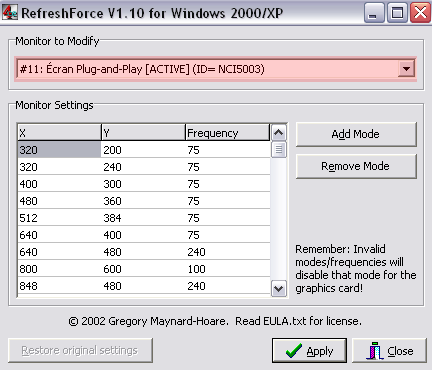The width and height of the screenshot is (432, 370).
Task: Select the 480 Y cell in the 848 row
Action: point(143,286)
